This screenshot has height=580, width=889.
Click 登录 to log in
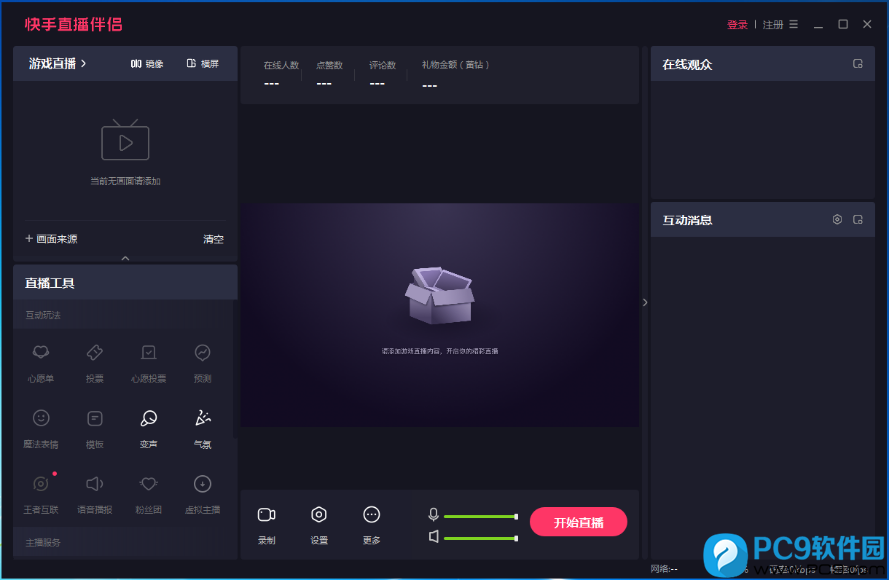(x=737, y=24)
